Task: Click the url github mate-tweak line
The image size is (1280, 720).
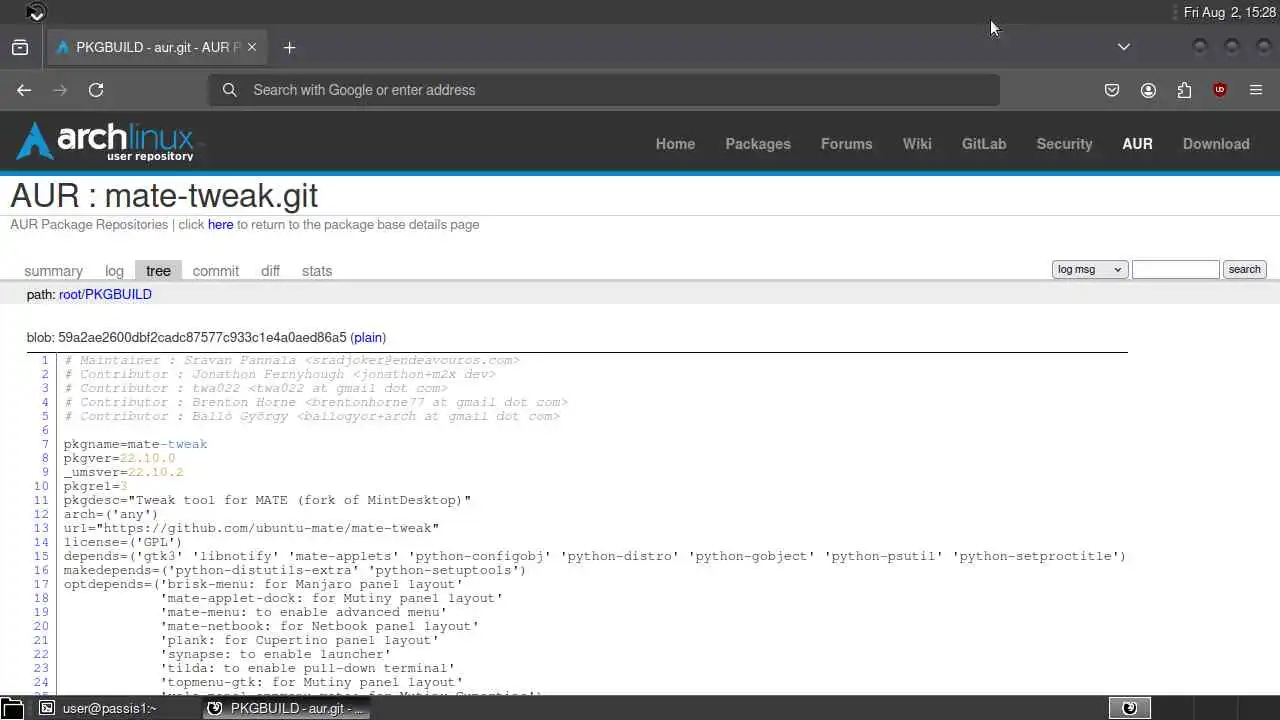Action: click(252, 528)
